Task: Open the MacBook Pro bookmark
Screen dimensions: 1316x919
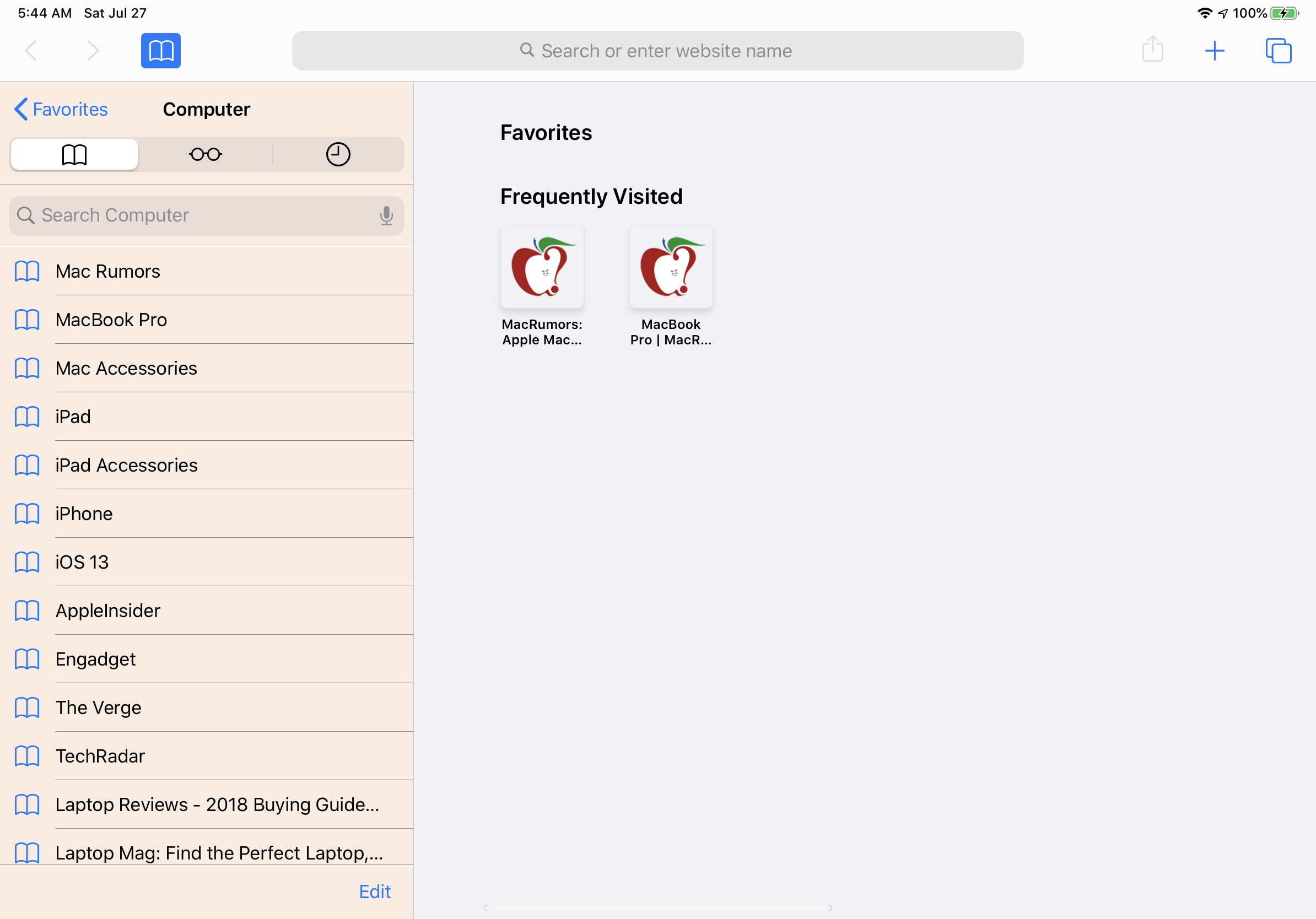Action: (111, 320)
